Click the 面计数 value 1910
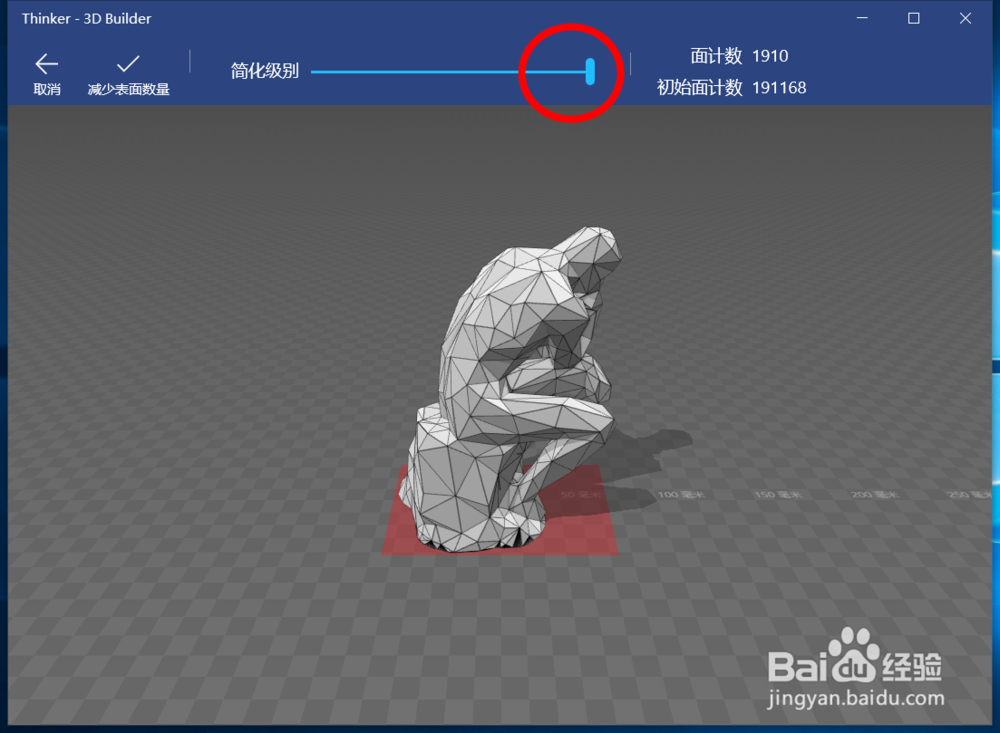The image size is (1000, 733). [x=770, y=56]
